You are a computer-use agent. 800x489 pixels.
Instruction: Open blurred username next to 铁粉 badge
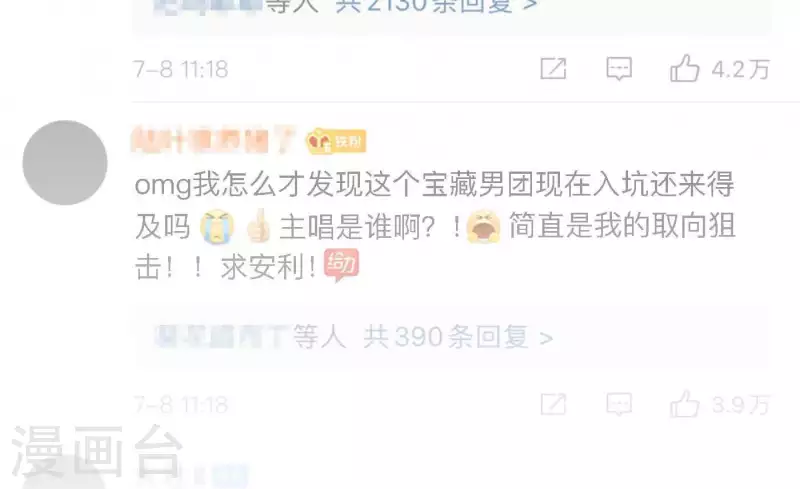pos(213,140)
